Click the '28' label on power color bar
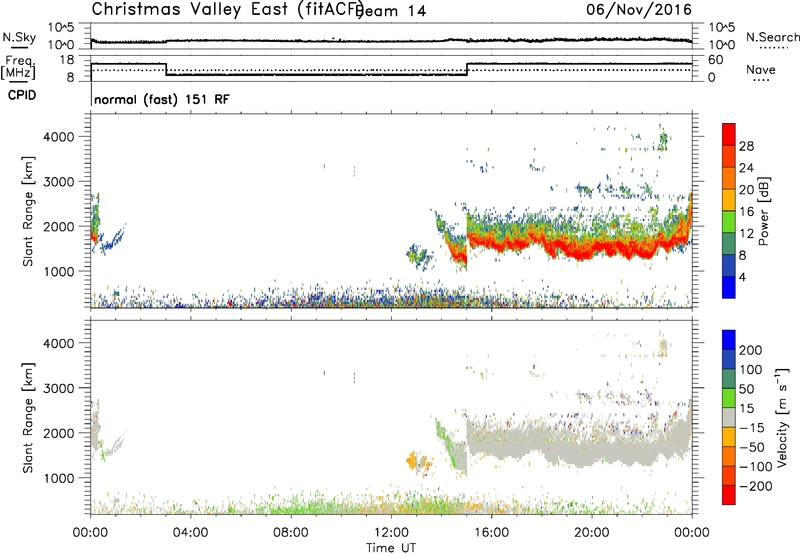 (x=746, y=146)
